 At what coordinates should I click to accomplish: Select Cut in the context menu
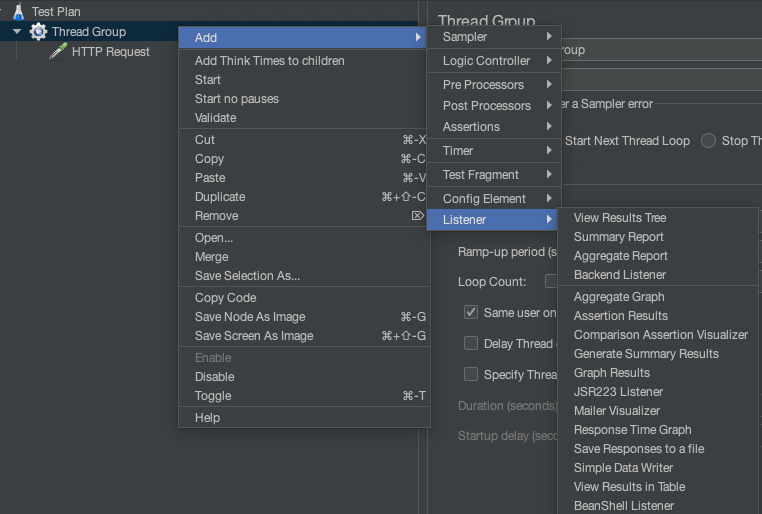tap(303, 140)
